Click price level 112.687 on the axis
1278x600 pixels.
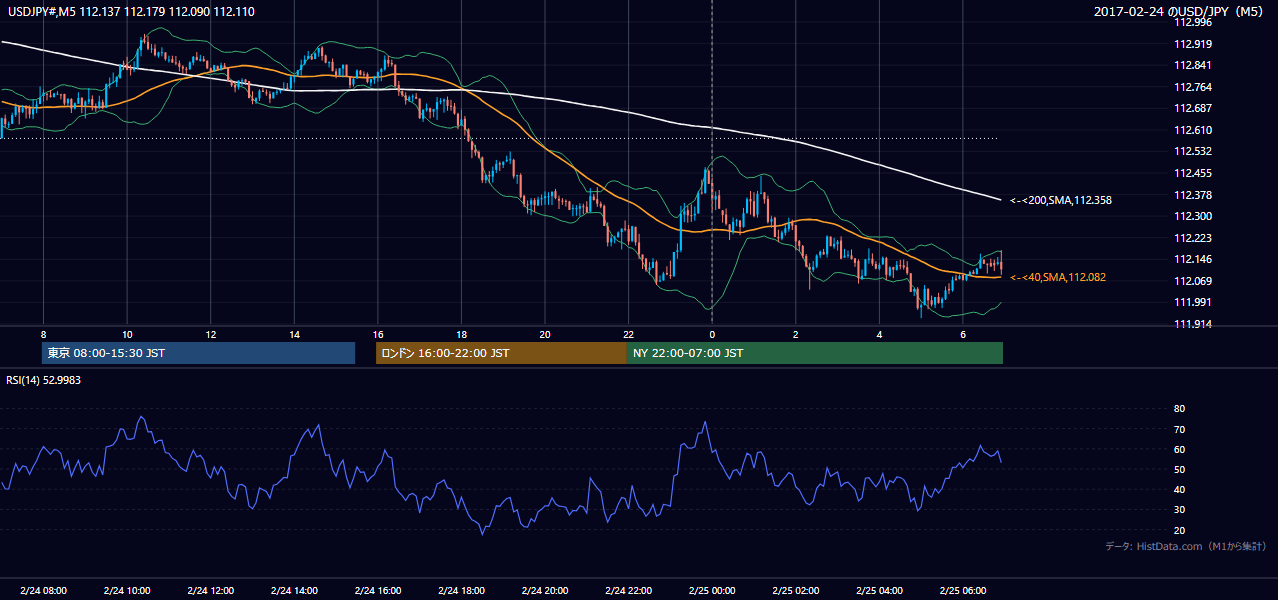pyautogui.click(x=1192, y=108)
